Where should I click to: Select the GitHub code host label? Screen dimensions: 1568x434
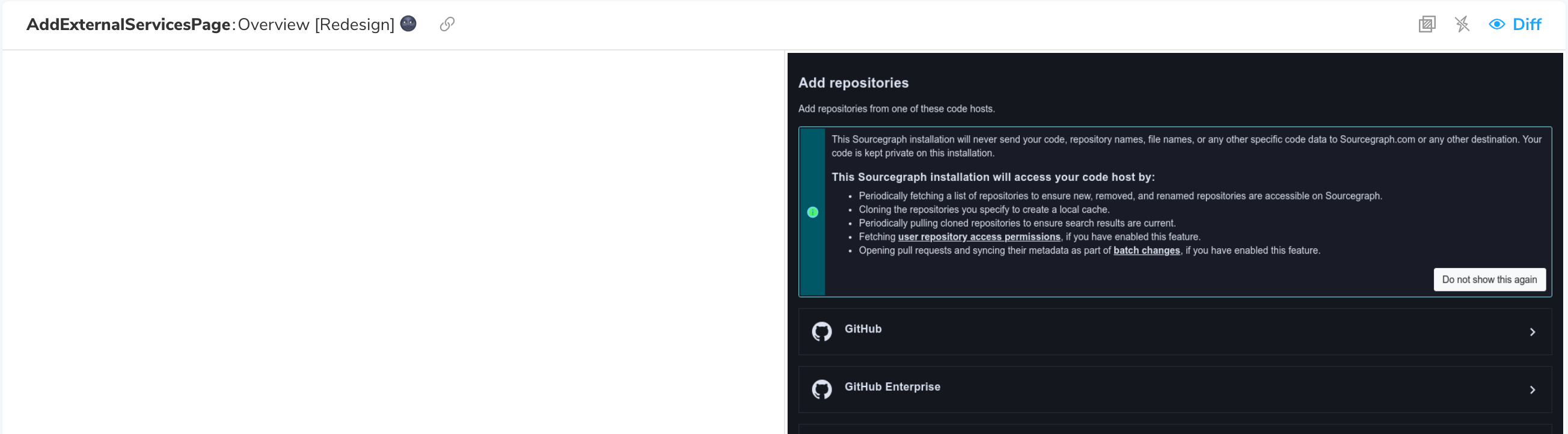(863, 329)
